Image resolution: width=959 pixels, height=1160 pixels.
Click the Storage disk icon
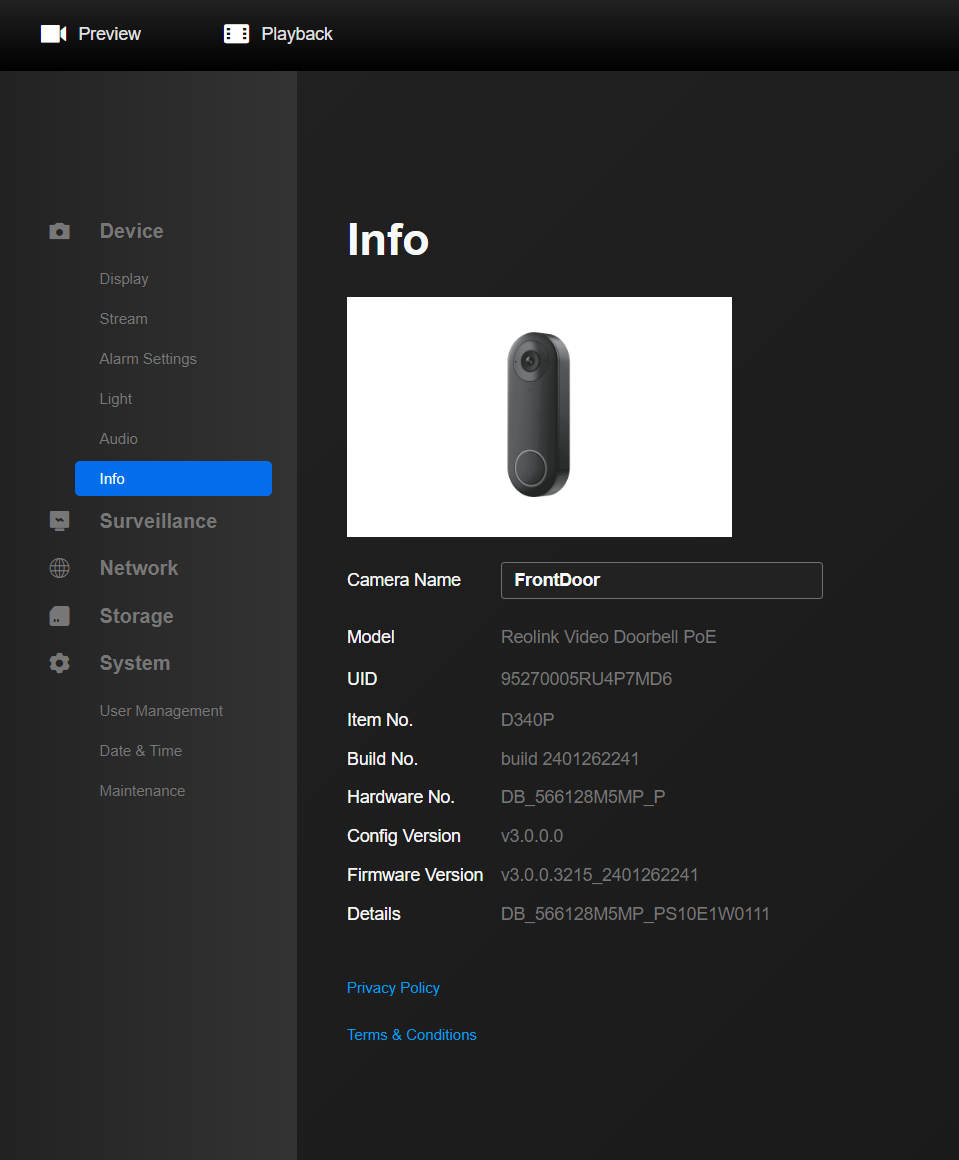tap(59, 615)
